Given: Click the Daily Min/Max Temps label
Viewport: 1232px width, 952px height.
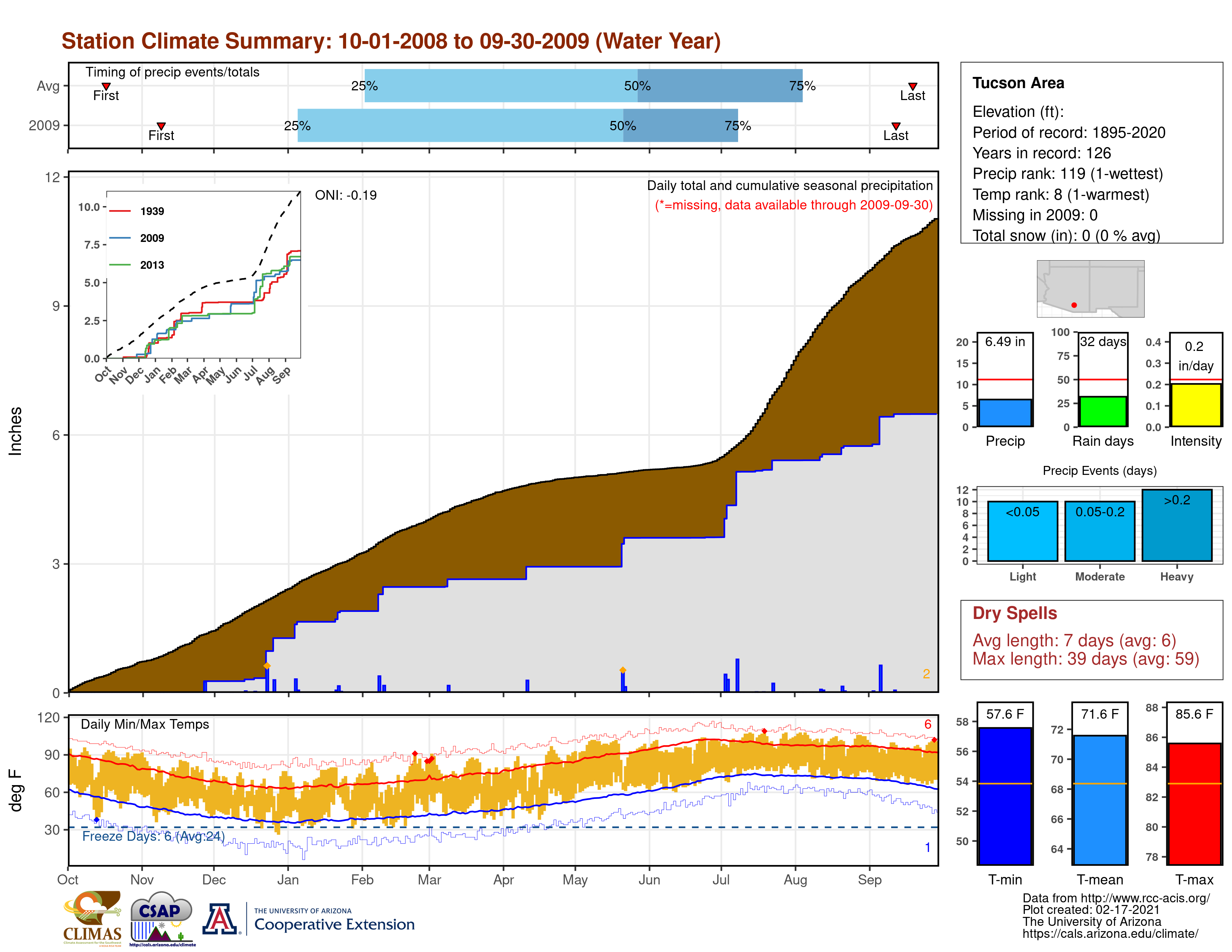Looking at the screenshot, I should click(145, 724).
